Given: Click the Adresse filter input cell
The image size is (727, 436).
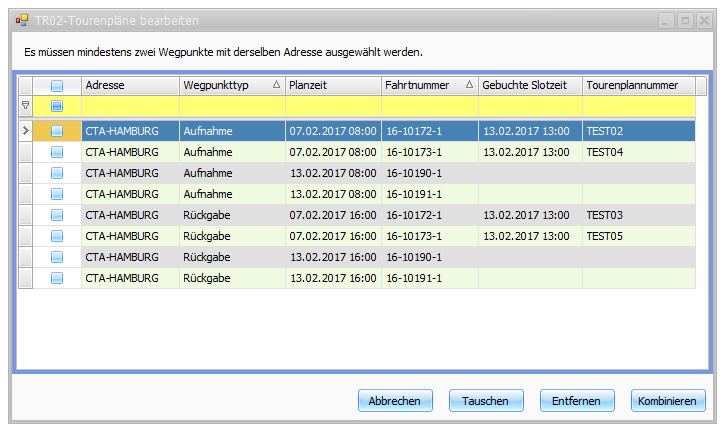Looking at the screenshot, I should point(130,105).
